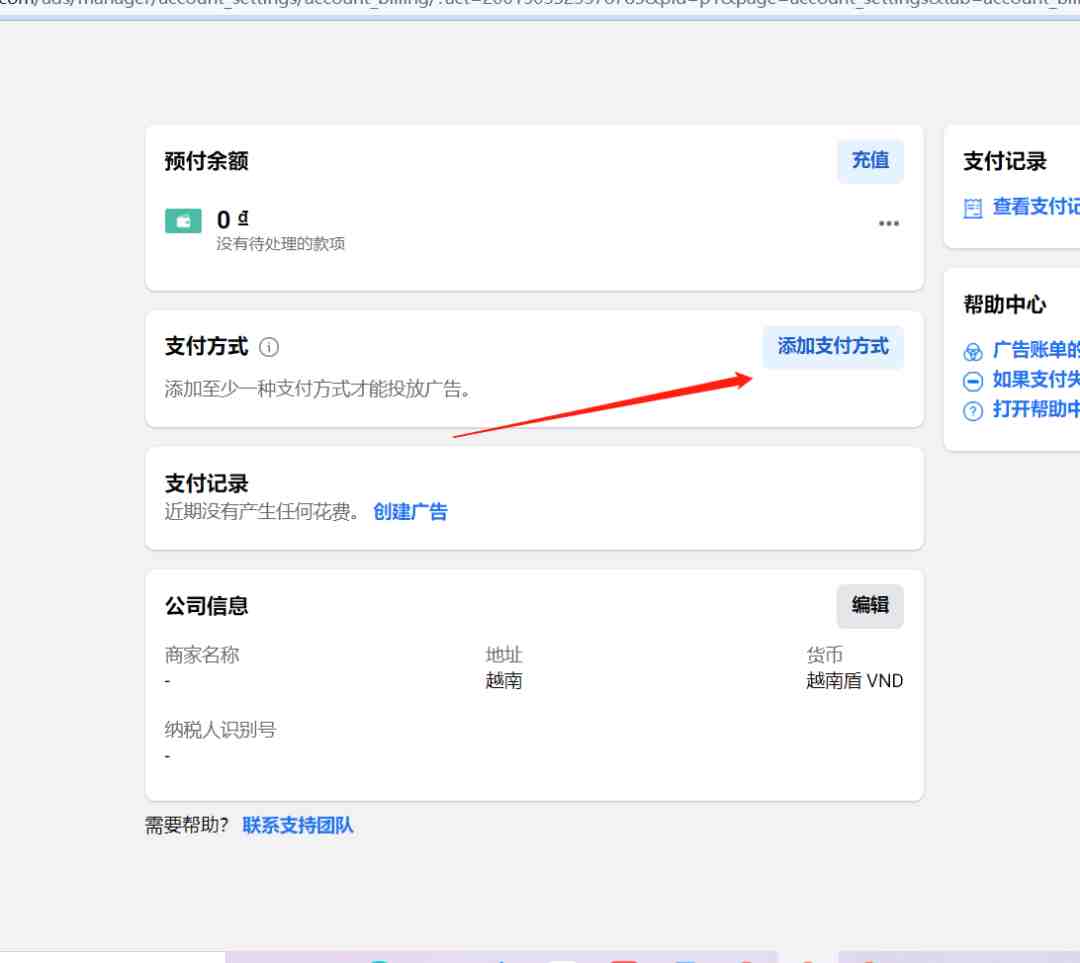Viewport: 1080px width, 963px height.
Task: Select the 越南 address value
Action: [x=503, y=681]
